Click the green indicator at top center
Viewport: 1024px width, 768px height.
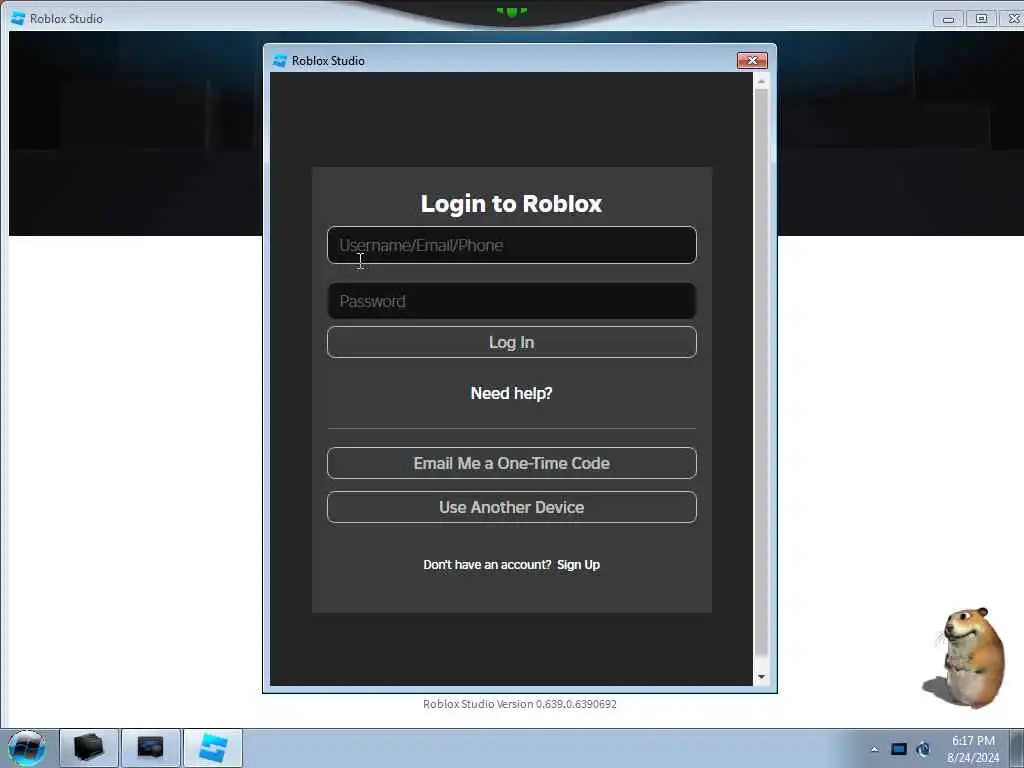(511, 11)
